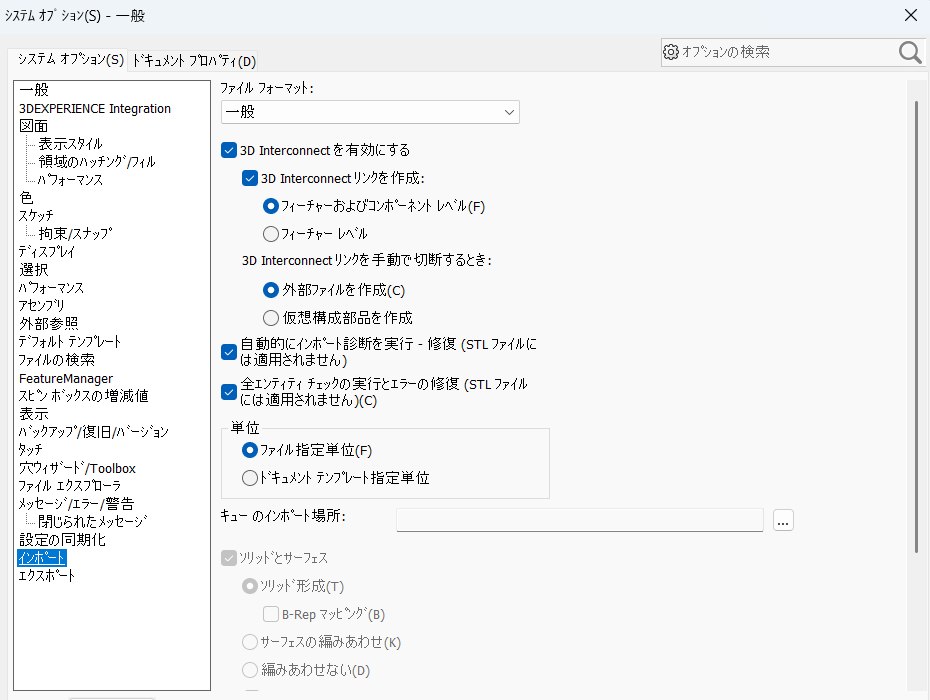Screen dimensions: 930x700
Task: Click the キュー のインポート場所 text field
Action: click(579, 520)
